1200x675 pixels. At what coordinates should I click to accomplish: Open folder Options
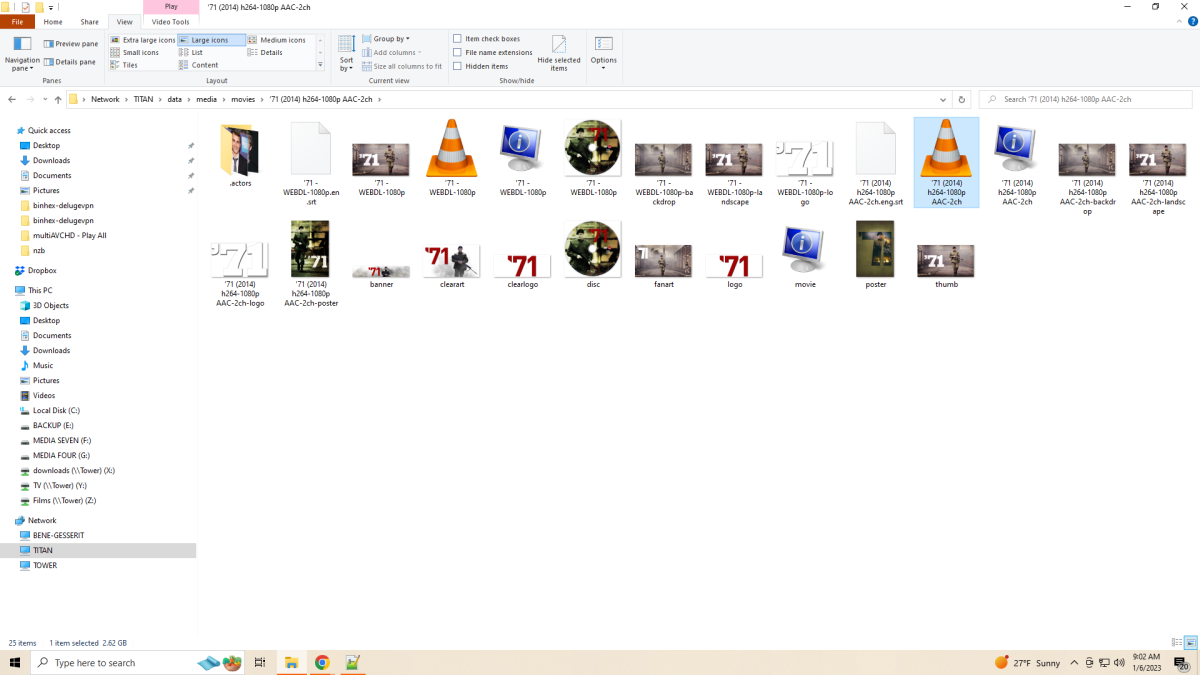click(603, 52)
